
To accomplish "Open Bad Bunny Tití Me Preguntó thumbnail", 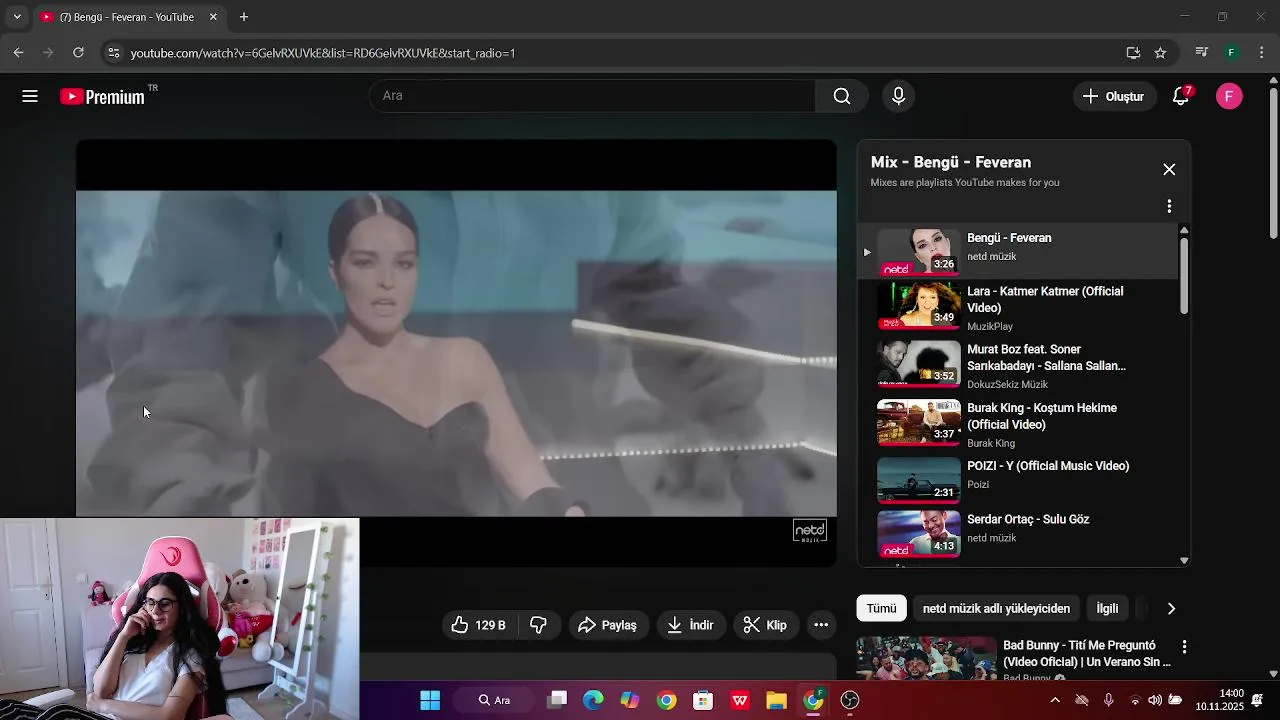I will (x=926, y=659).
